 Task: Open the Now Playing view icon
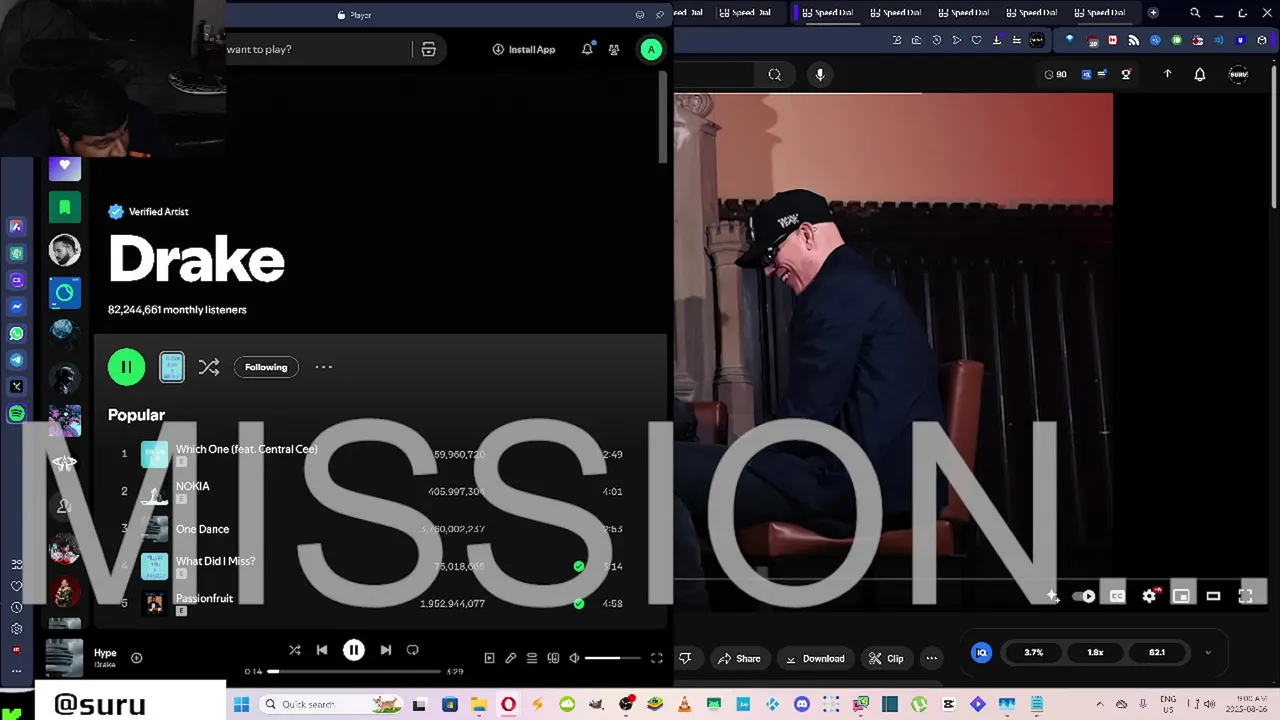pos(489,658)
